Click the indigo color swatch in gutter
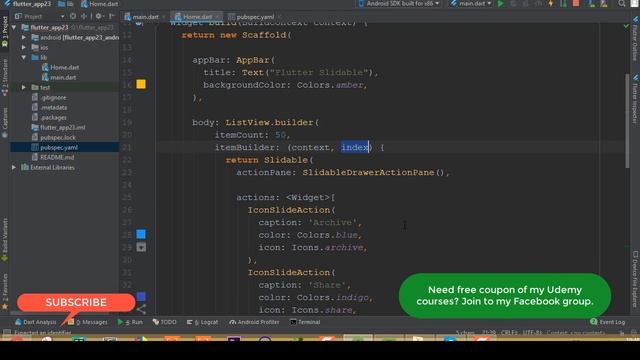Viewport: 640px width, 360px height. [x=141, y=296]
